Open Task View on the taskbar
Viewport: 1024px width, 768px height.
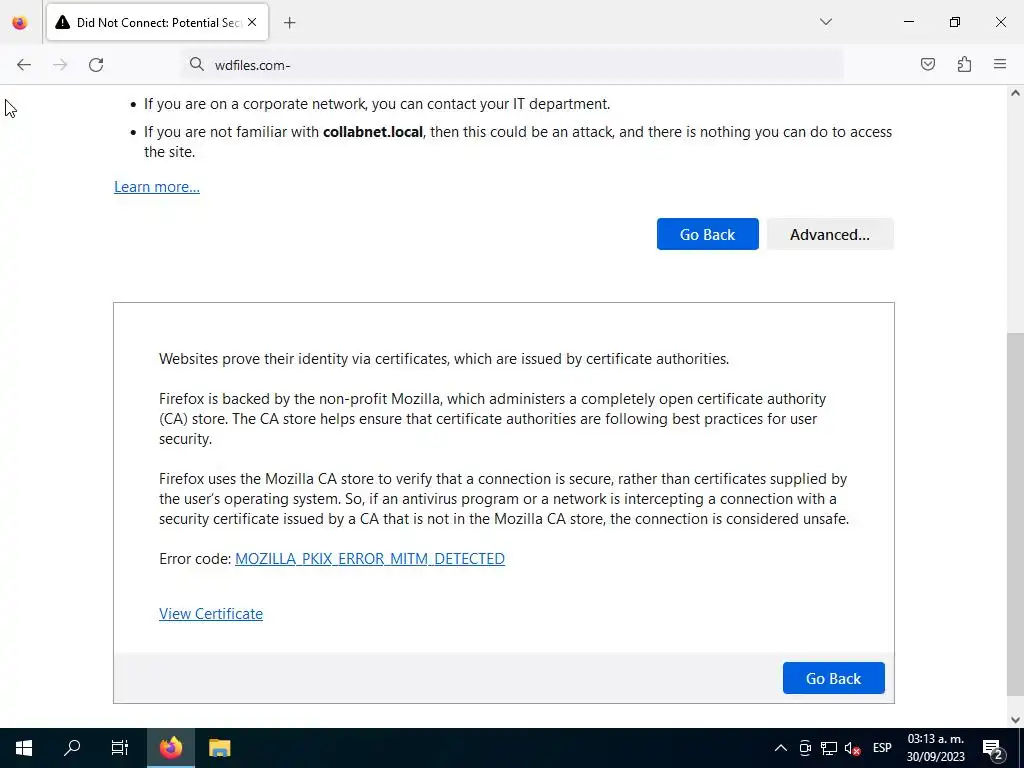click(120, 748)
